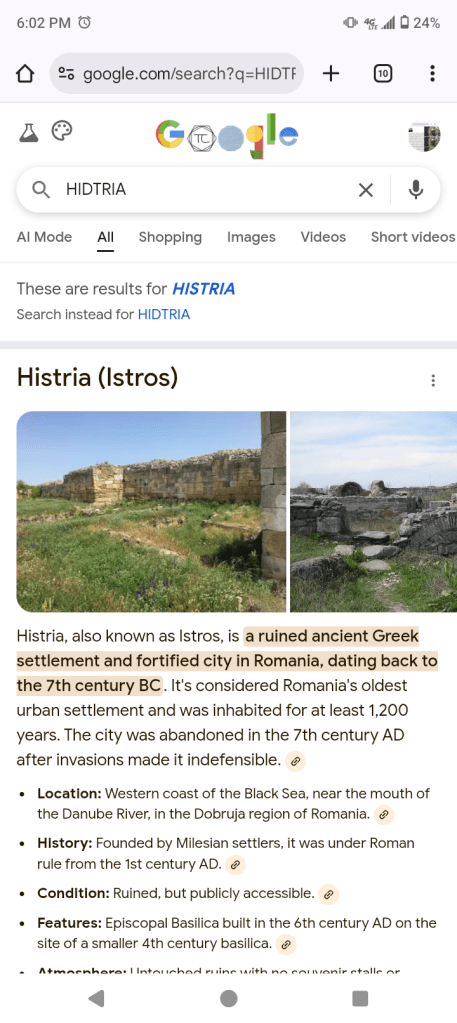Open Chrome three-dot overflow menu
Screen dimensions: 457x1023
[x=432, y=74]
